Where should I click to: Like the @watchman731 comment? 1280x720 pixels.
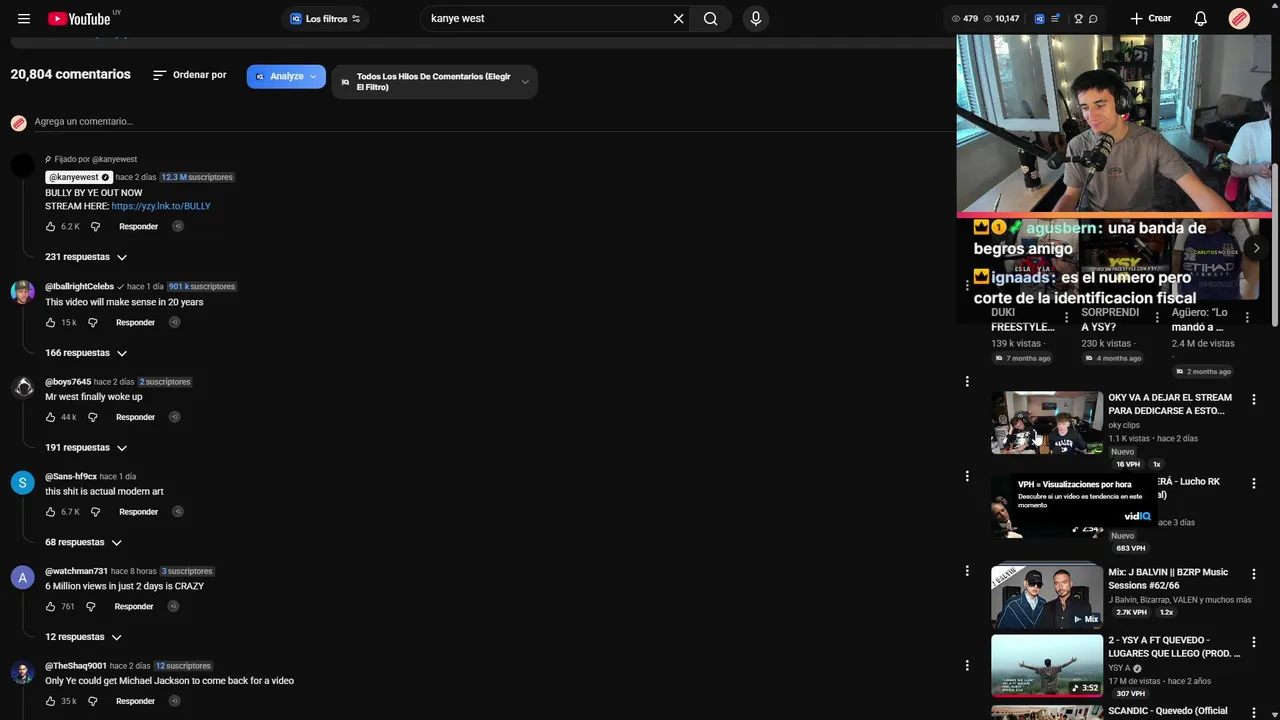[50, 606]
